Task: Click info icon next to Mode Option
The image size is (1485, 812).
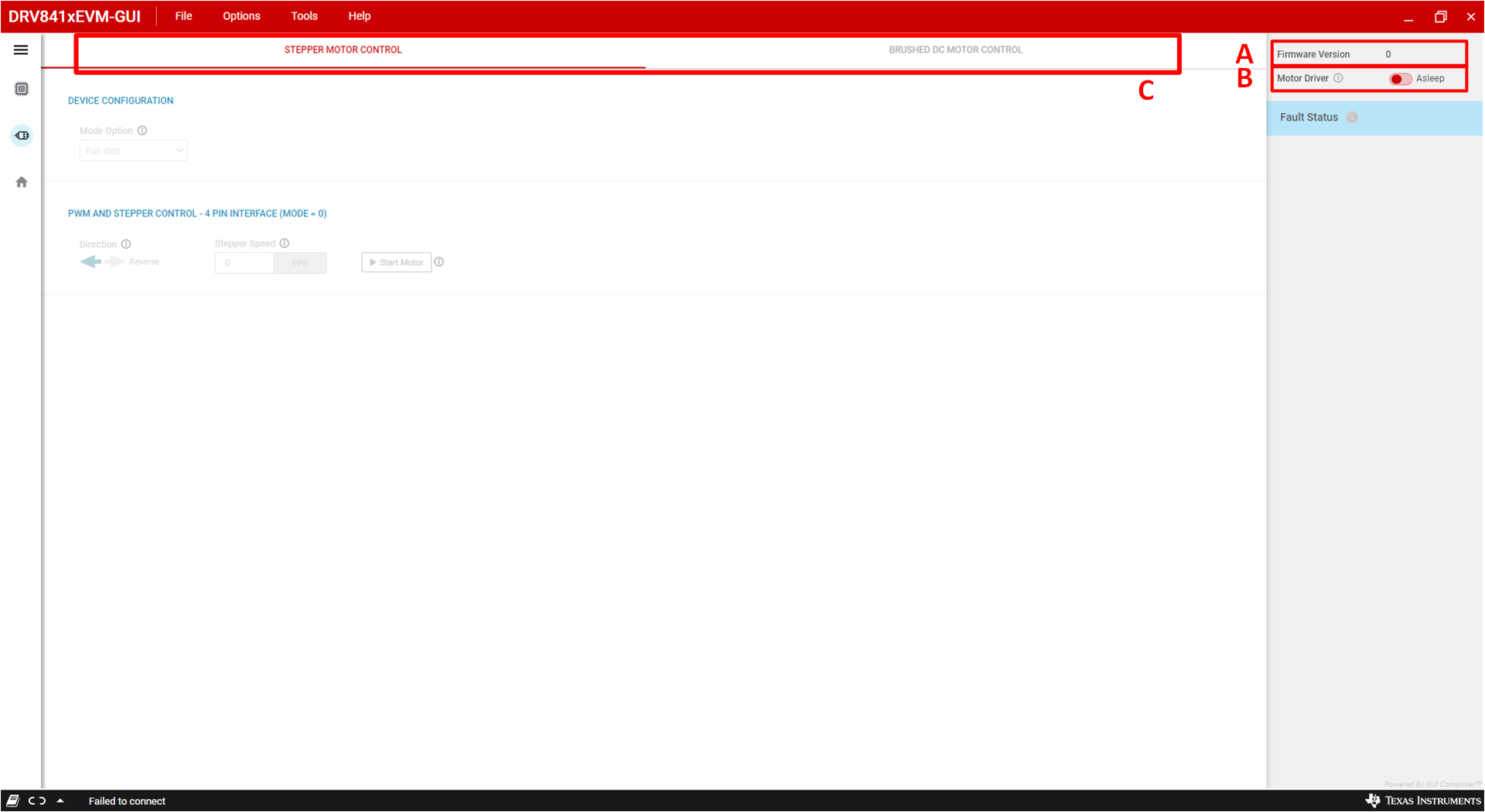Action: coord(142,131)
